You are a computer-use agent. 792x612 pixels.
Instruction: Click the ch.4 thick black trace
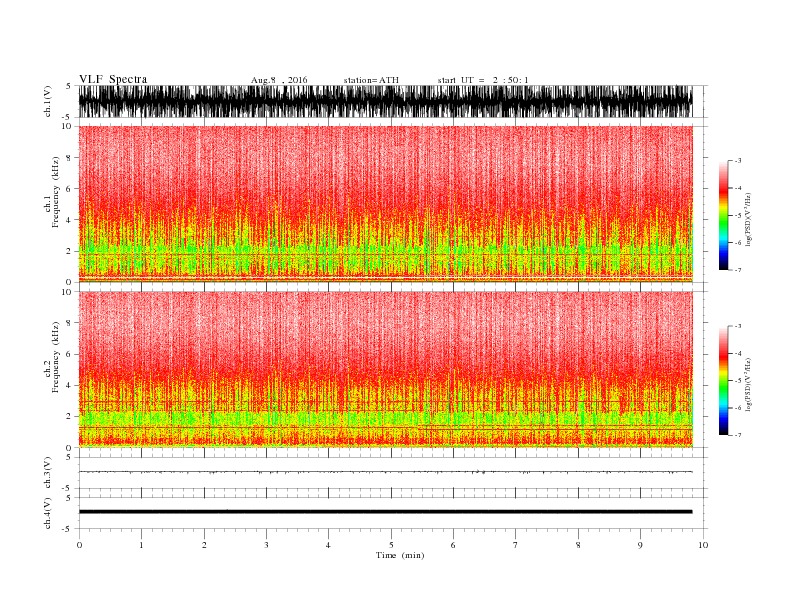tap(385, 512)
